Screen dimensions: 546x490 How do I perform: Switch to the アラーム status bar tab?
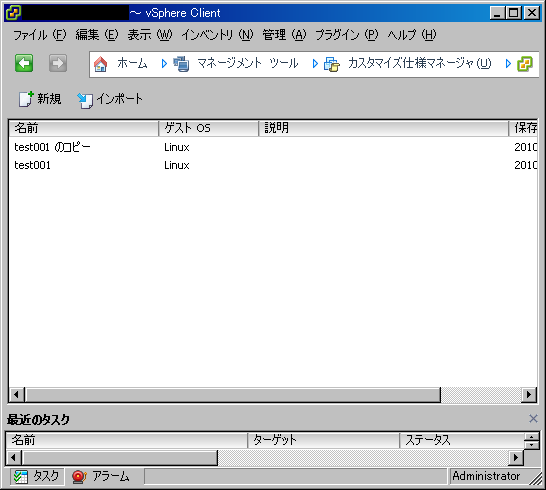(x=101, y=476)
